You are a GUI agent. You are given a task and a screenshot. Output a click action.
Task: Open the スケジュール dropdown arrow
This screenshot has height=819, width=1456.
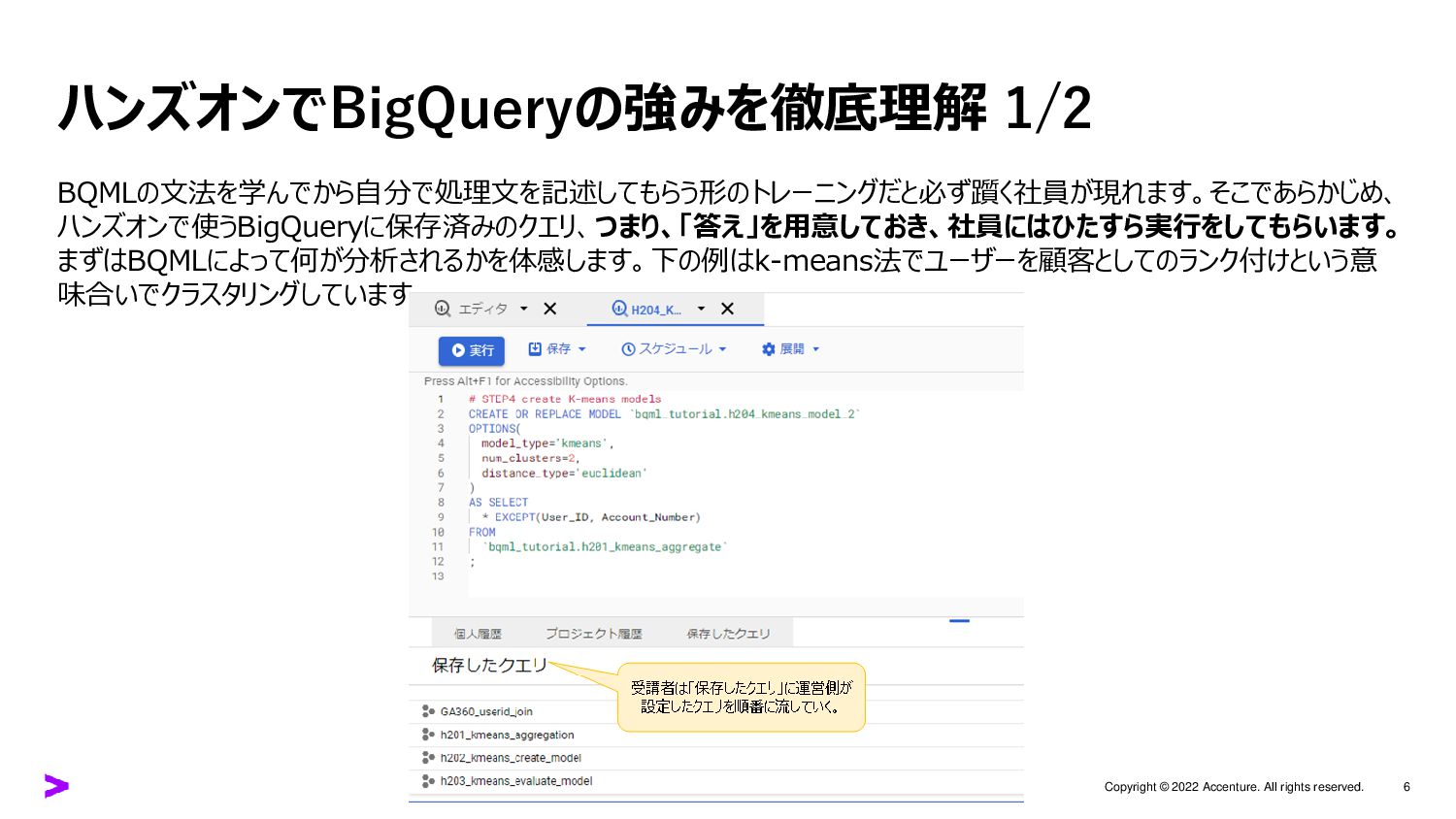tap(722, 349)
